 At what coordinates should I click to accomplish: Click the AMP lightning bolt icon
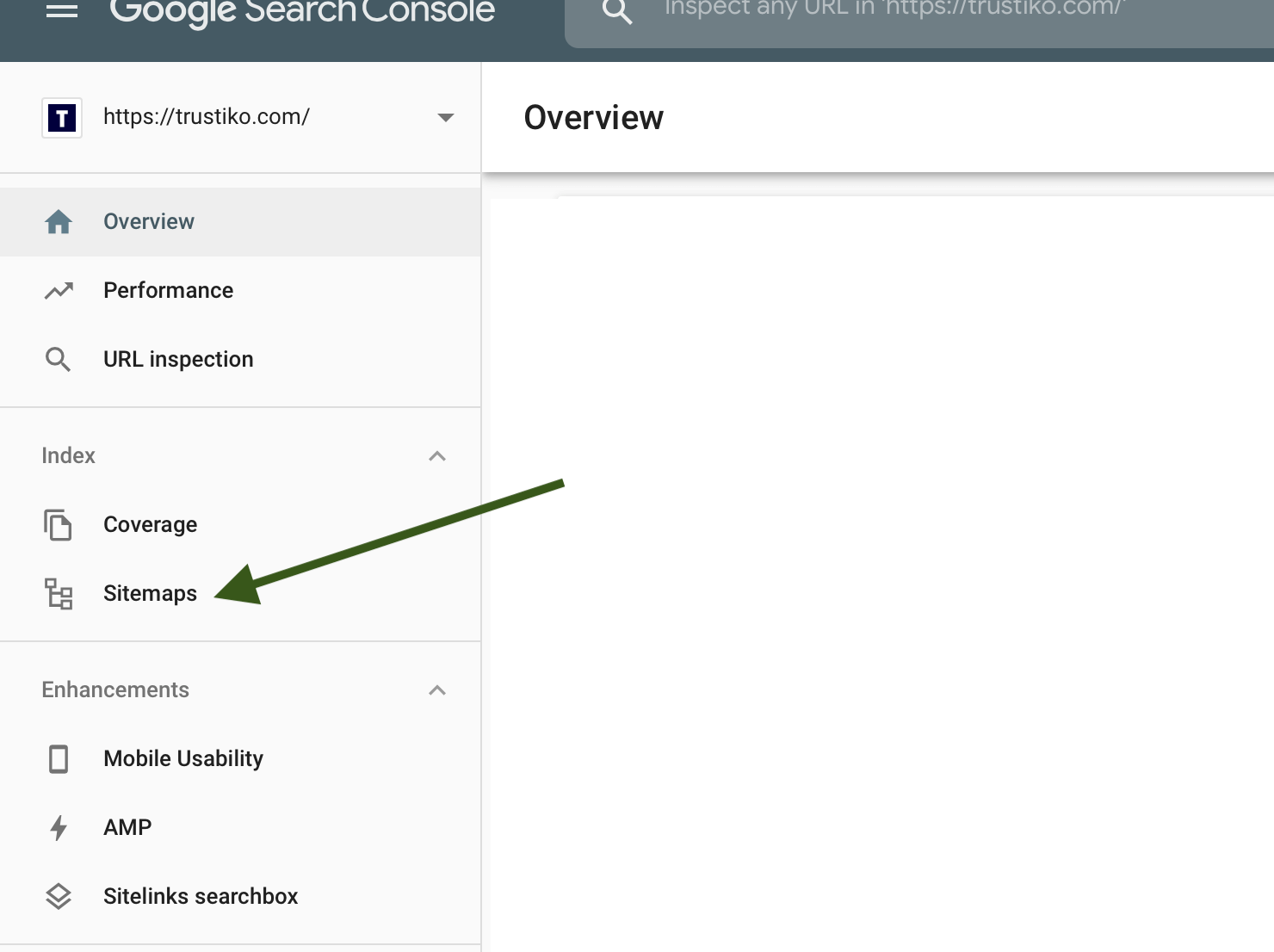coord(58,827)
